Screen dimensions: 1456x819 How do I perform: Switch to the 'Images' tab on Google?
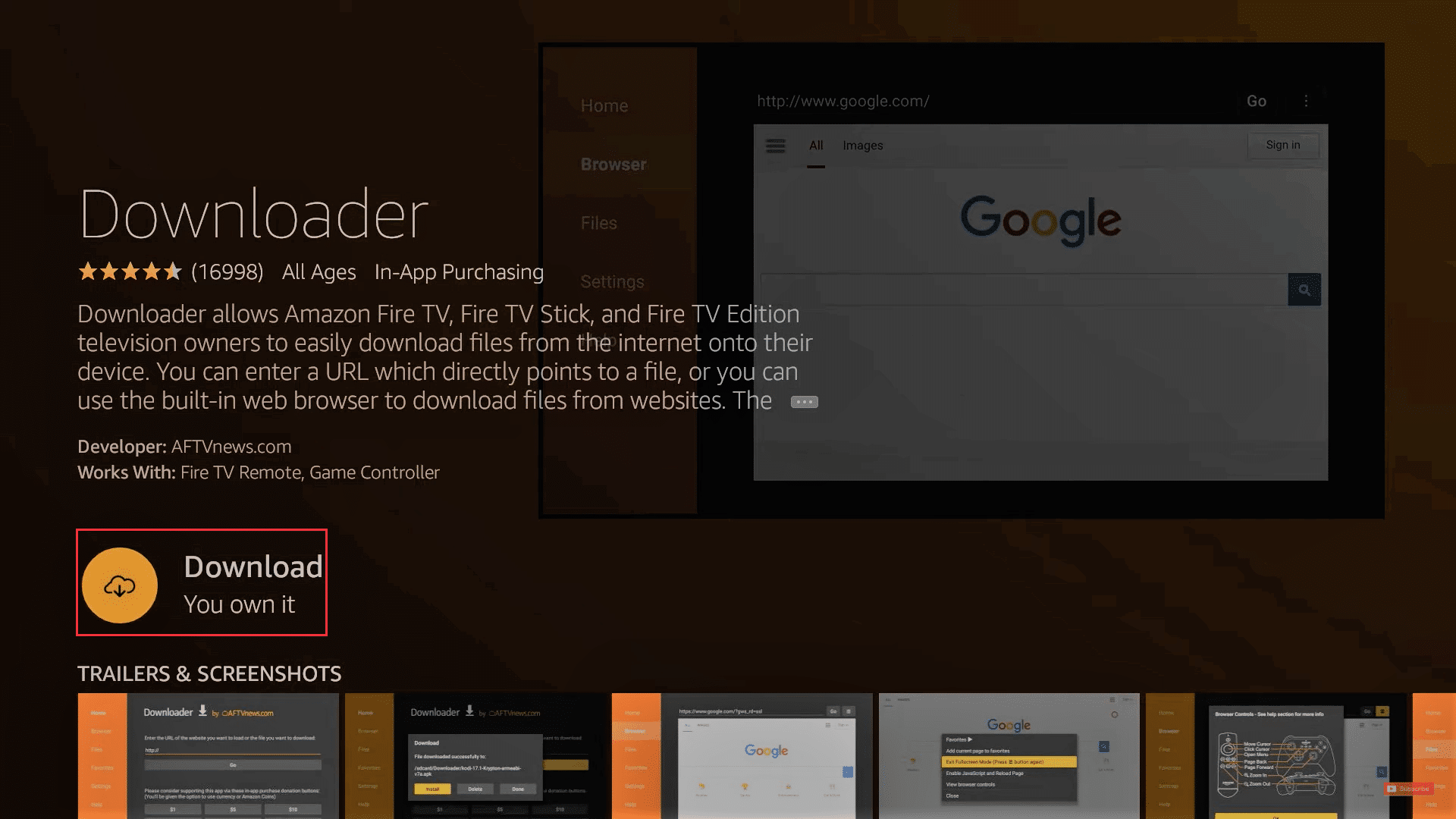862,146
